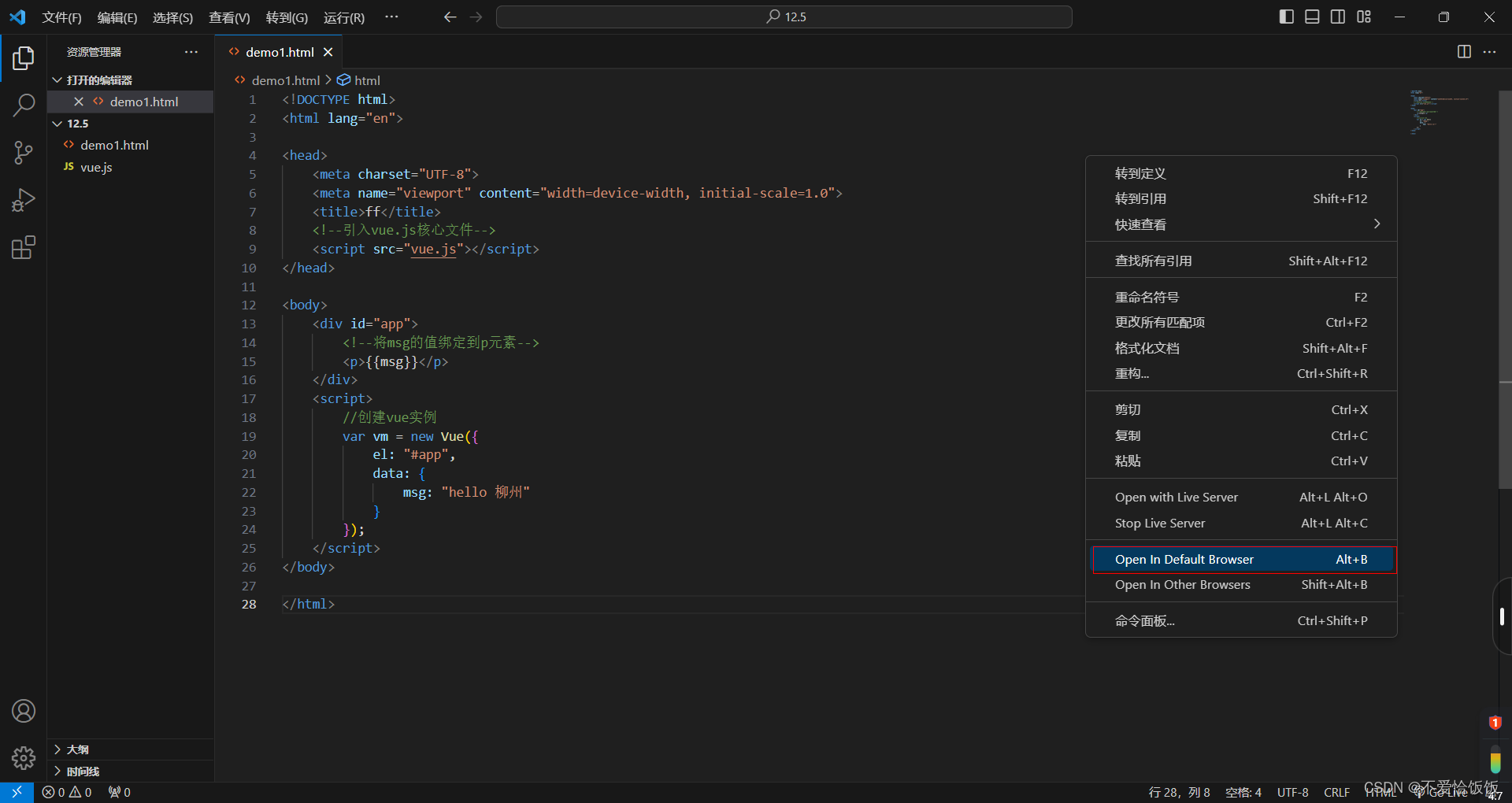Choose Format Document entry
The width and height of the screenshot is (1512, 803).
[1241, 348]
